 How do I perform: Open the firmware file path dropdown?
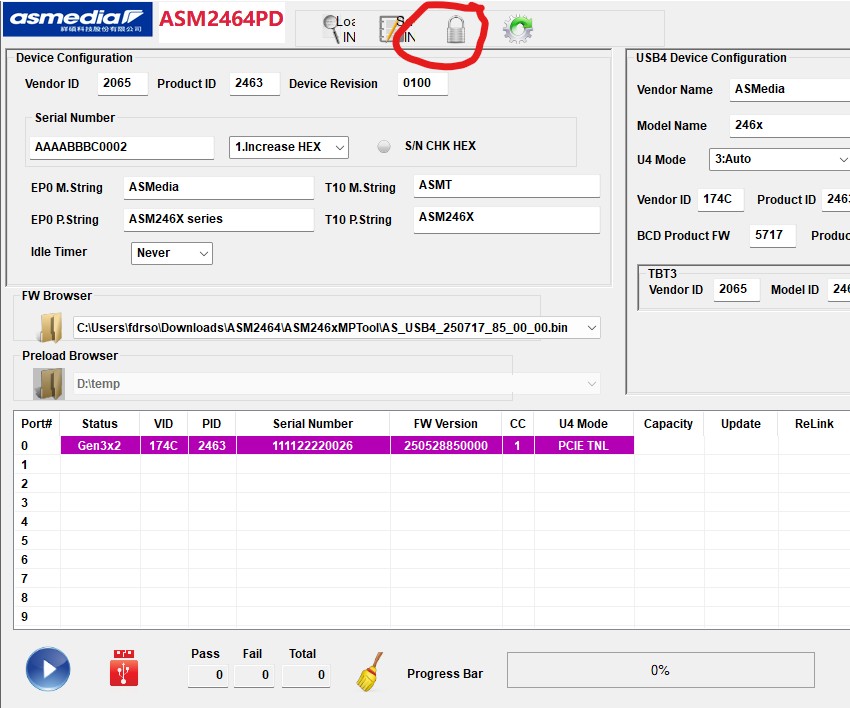592,327
